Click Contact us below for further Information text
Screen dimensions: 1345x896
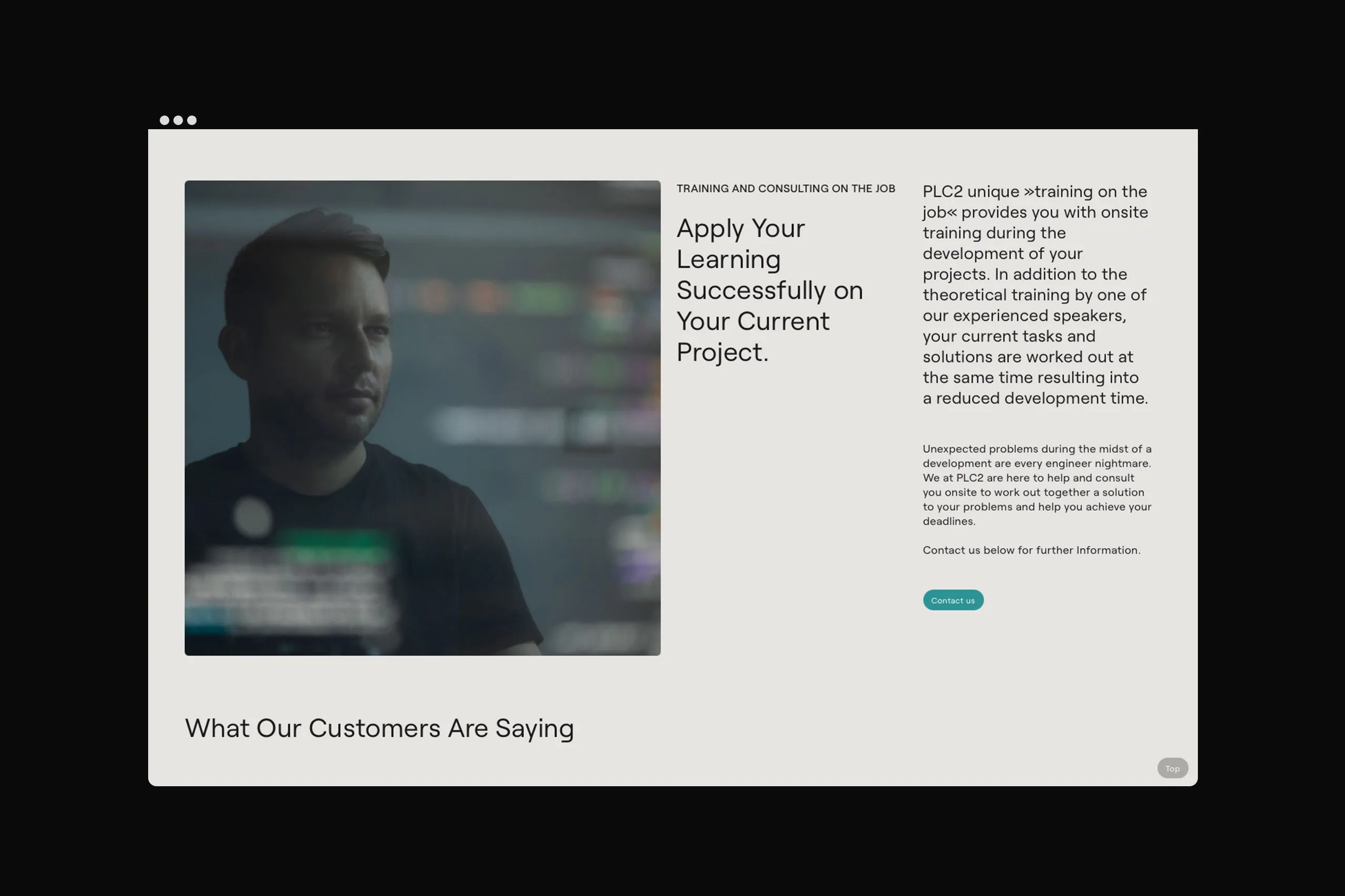tap(1031, 550)
